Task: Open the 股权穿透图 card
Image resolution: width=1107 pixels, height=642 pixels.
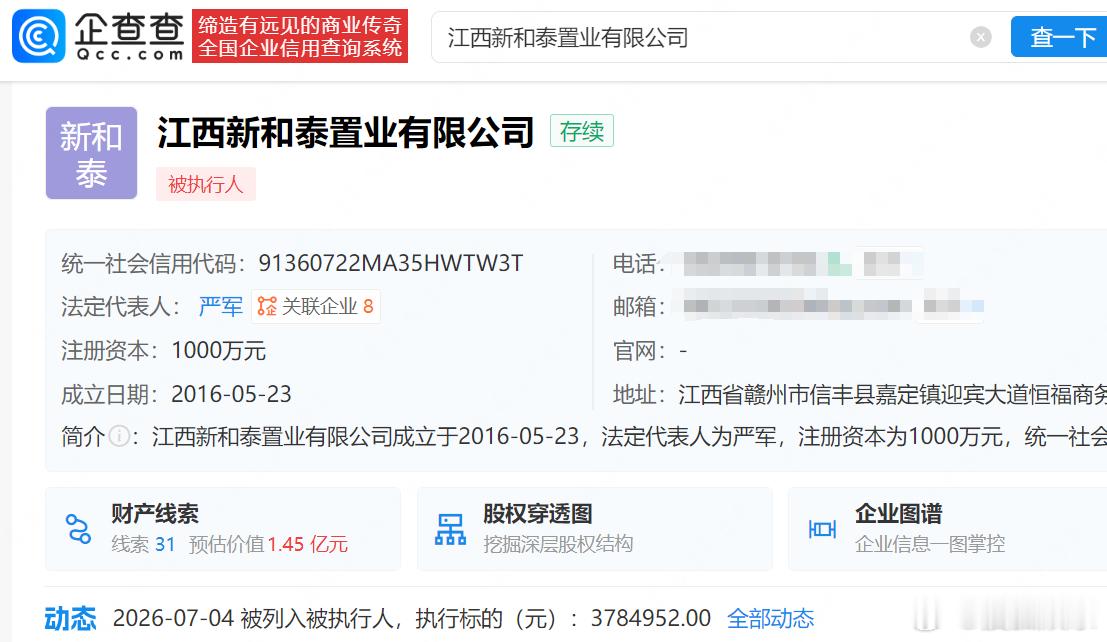Action: pos(594,528)
